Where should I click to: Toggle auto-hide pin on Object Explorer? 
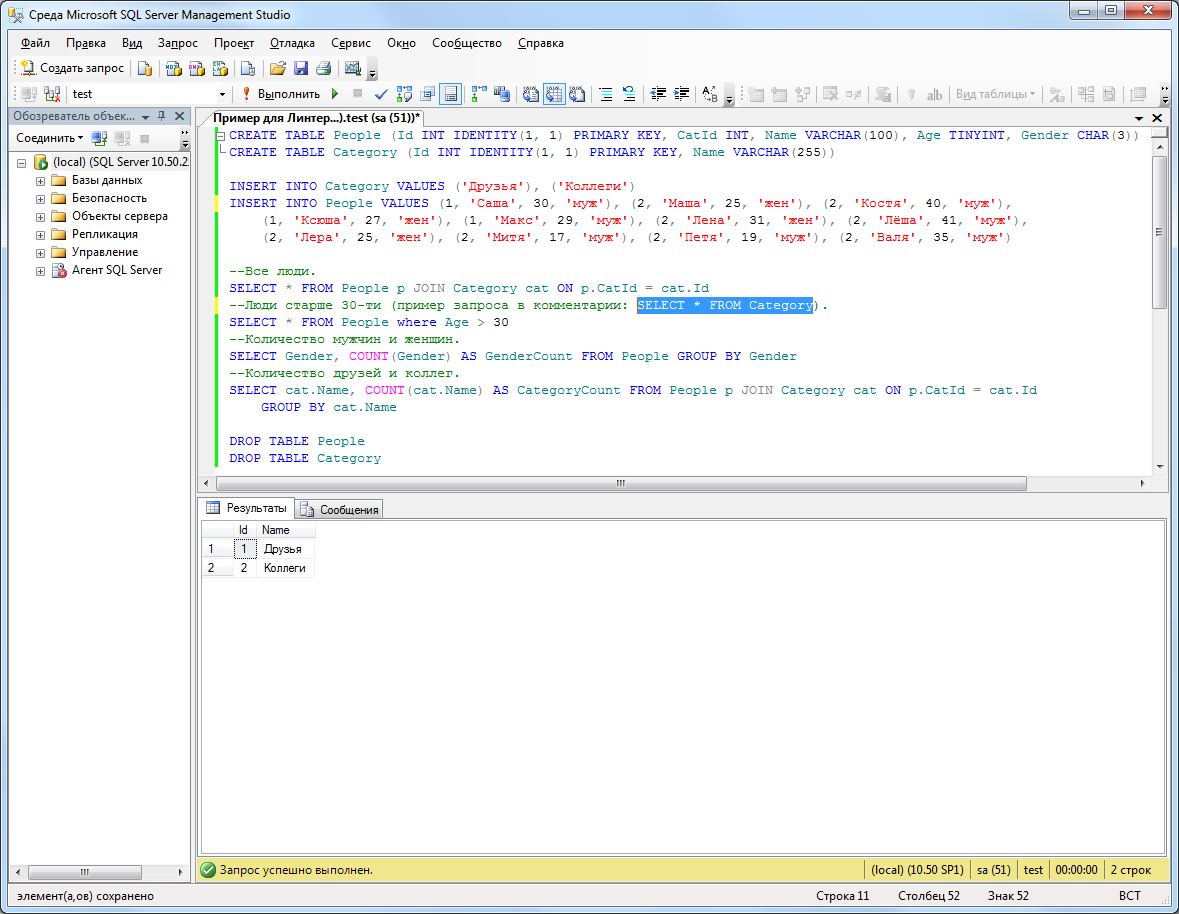[162, 117]
